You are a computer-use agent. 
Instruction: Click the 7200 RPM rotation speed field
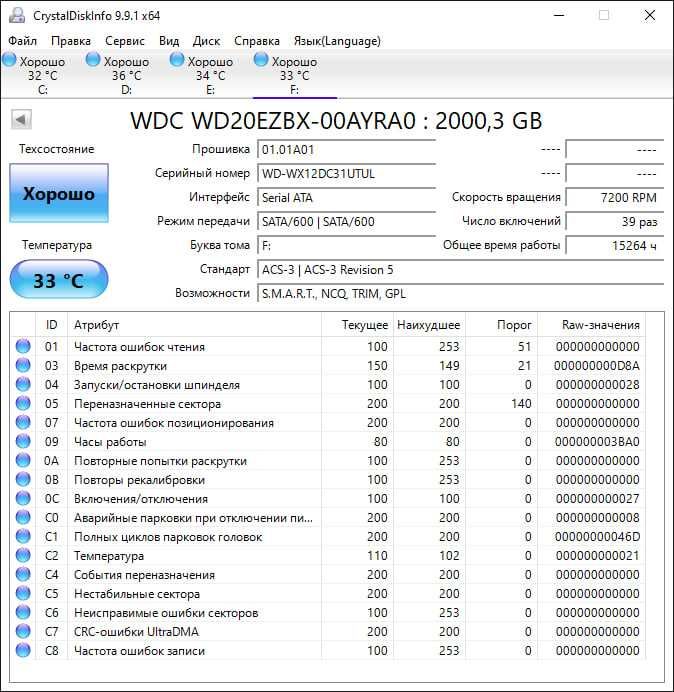[x=615, y=197]
